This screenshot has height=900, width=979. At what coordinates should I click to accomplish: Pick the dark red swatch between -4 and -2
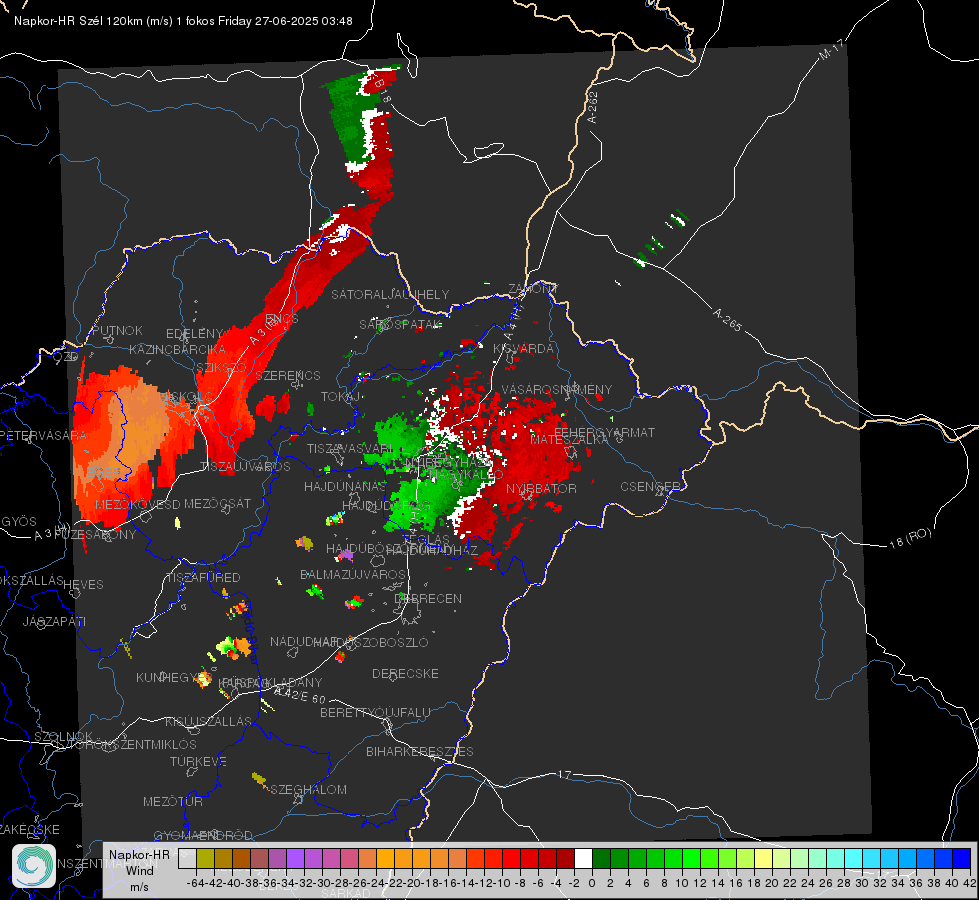pyautogui.click(x=565, y=858)
